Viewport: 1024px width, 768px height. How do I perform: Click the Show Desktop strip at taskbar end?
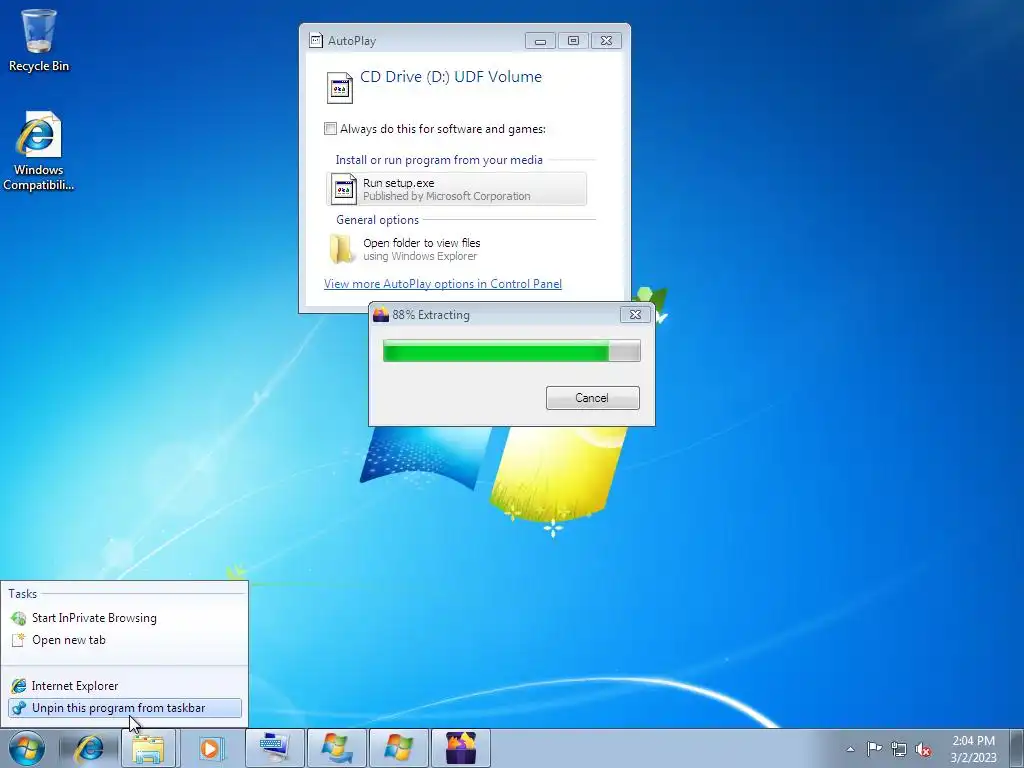click(x=1017, y=748)
